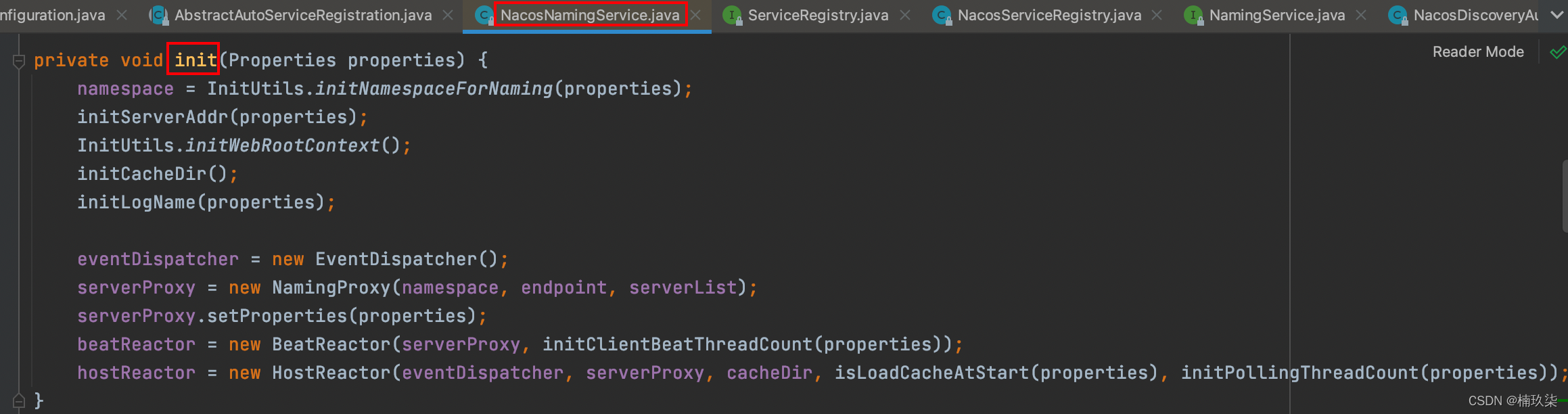
Task: Open the ServiceRegistry.java tab
Action: 818,15
